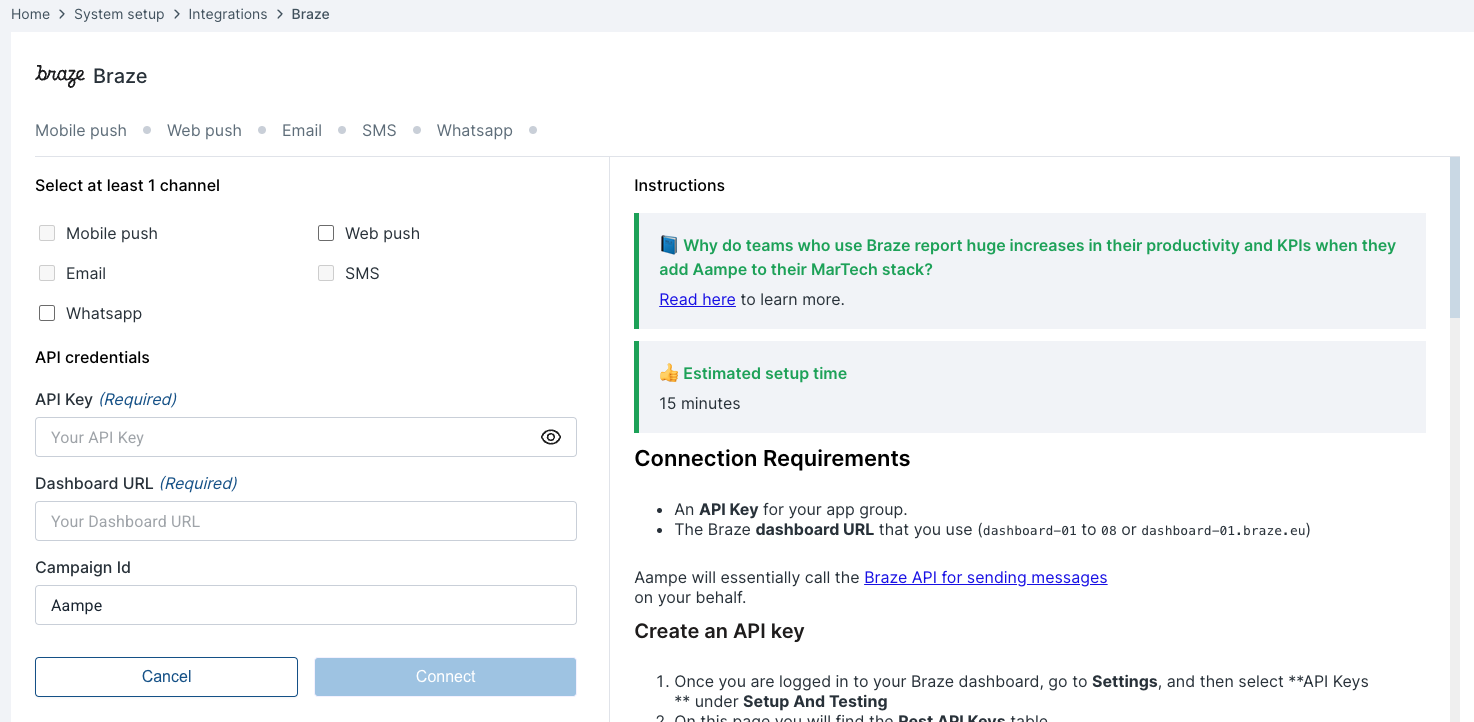Viewport: 1474px width, 722px height.
Task: Click the thumbs-up icon beside Estimated setup time
Action: click(x=669, y=373)
